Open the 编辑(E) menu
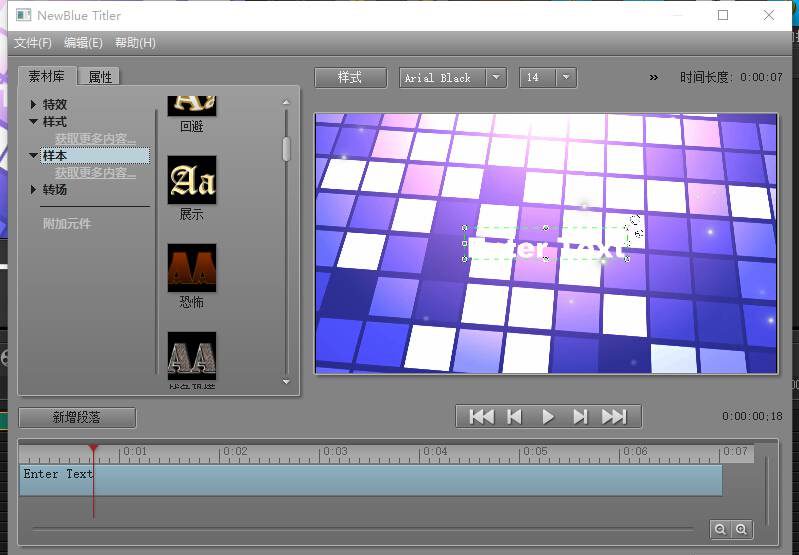This screenshot has height=555, width=799. pos(83,43)
